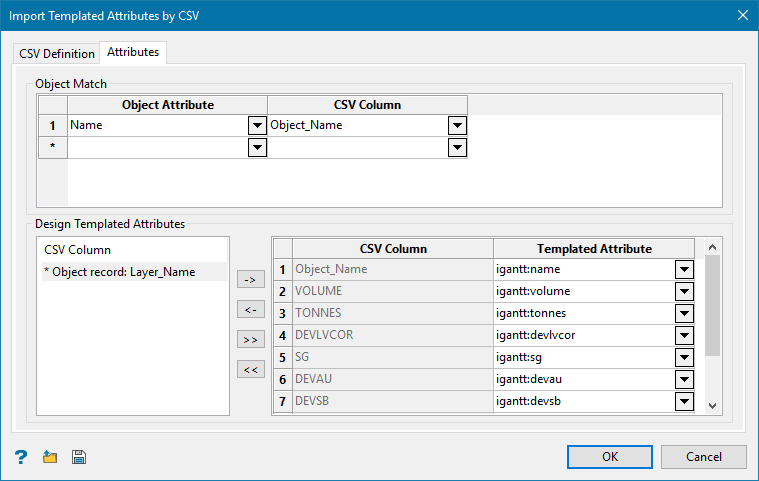The height and width of the screenshot is (481, 759).
Task: Click the blue help question mark icon
Action: click(21, 457)
